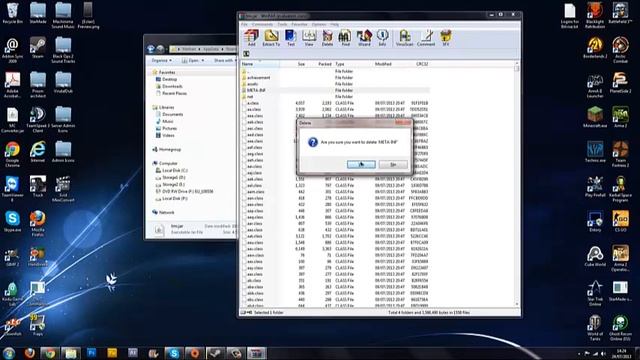Select Videos library in Explorer sidebar
640x360 pixels.
[x=165, y=135]
